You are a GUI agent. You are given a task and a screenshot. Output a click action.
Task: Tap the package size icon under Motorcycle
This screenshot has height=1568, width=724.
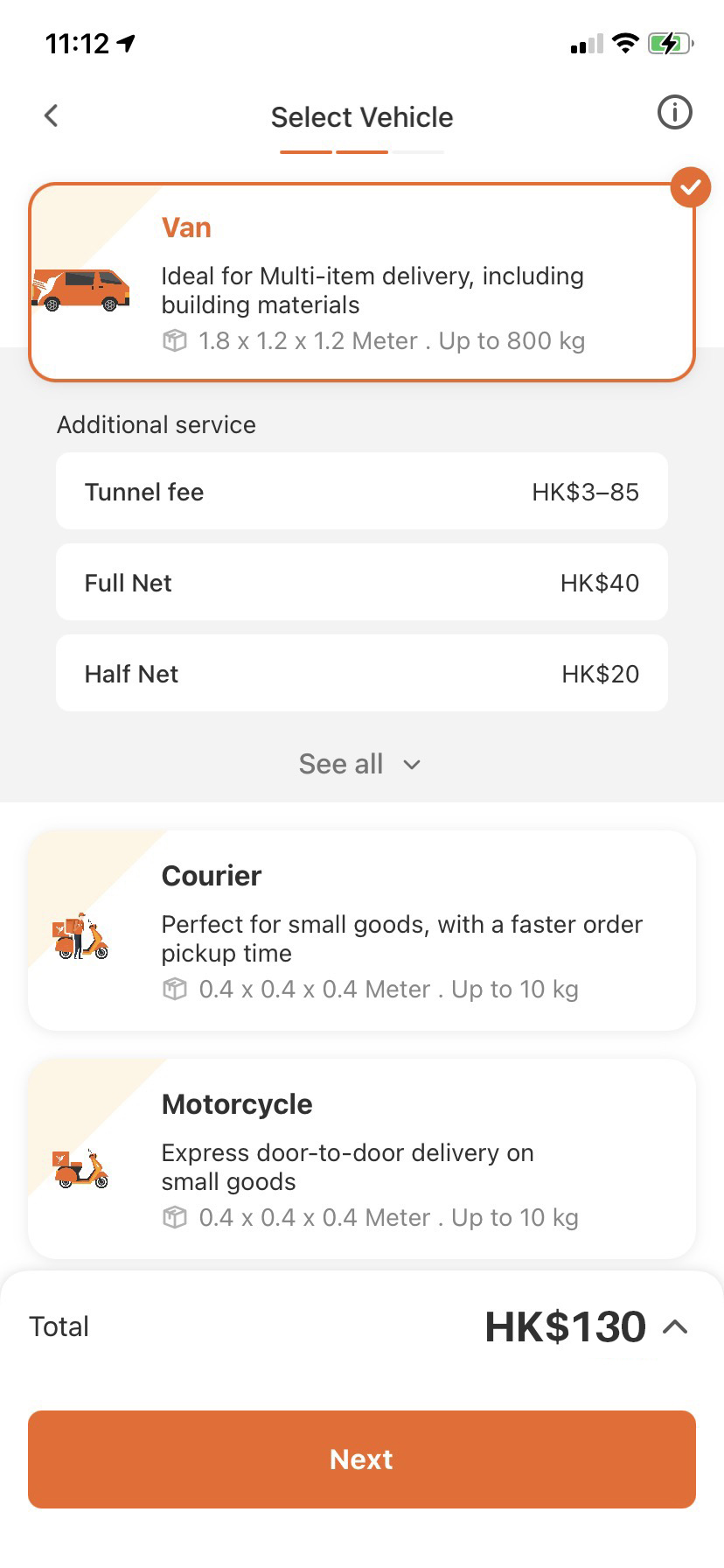tap(175, 1217)
